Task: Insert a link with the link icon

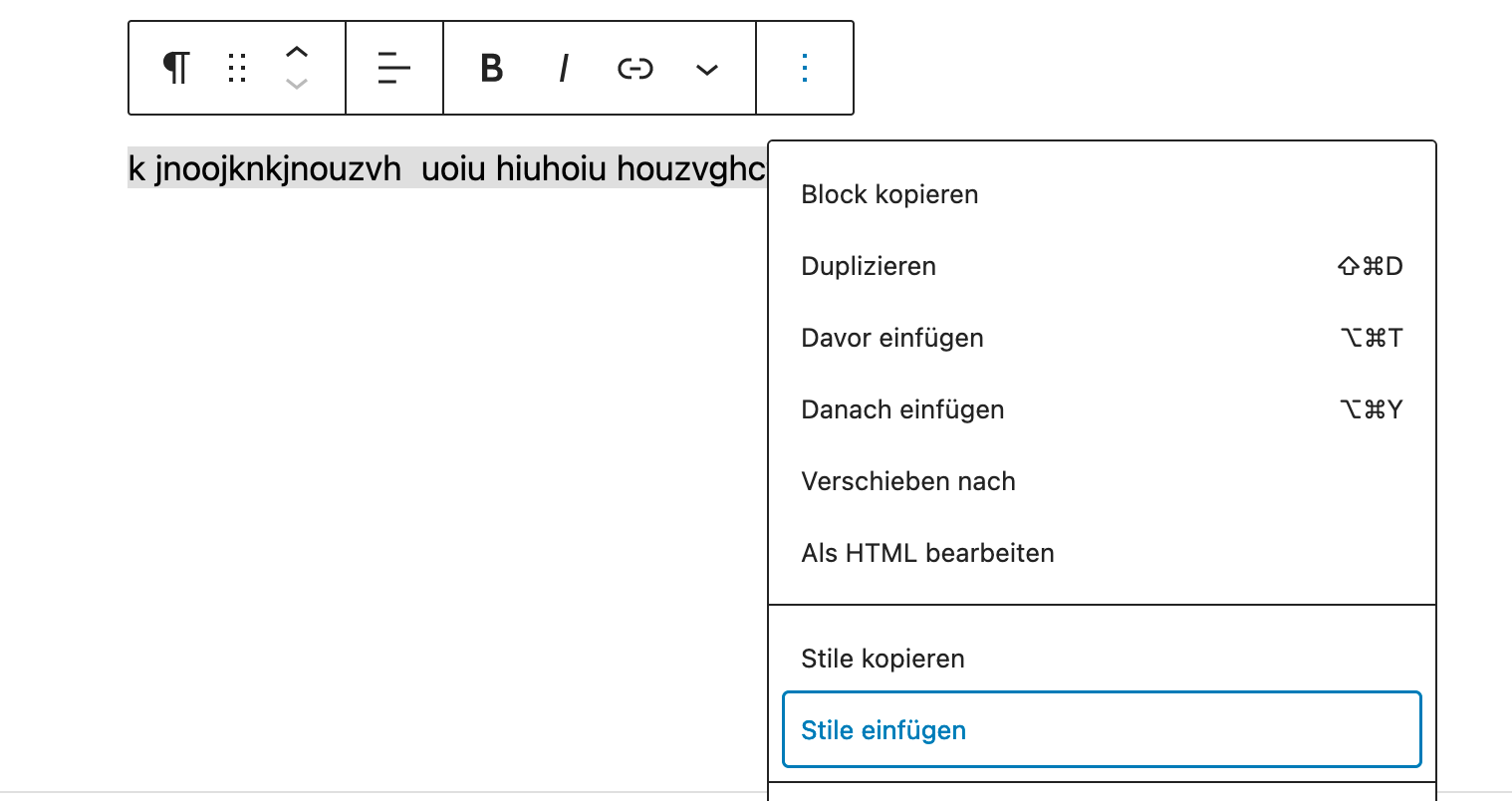Action: coord(635,68)
